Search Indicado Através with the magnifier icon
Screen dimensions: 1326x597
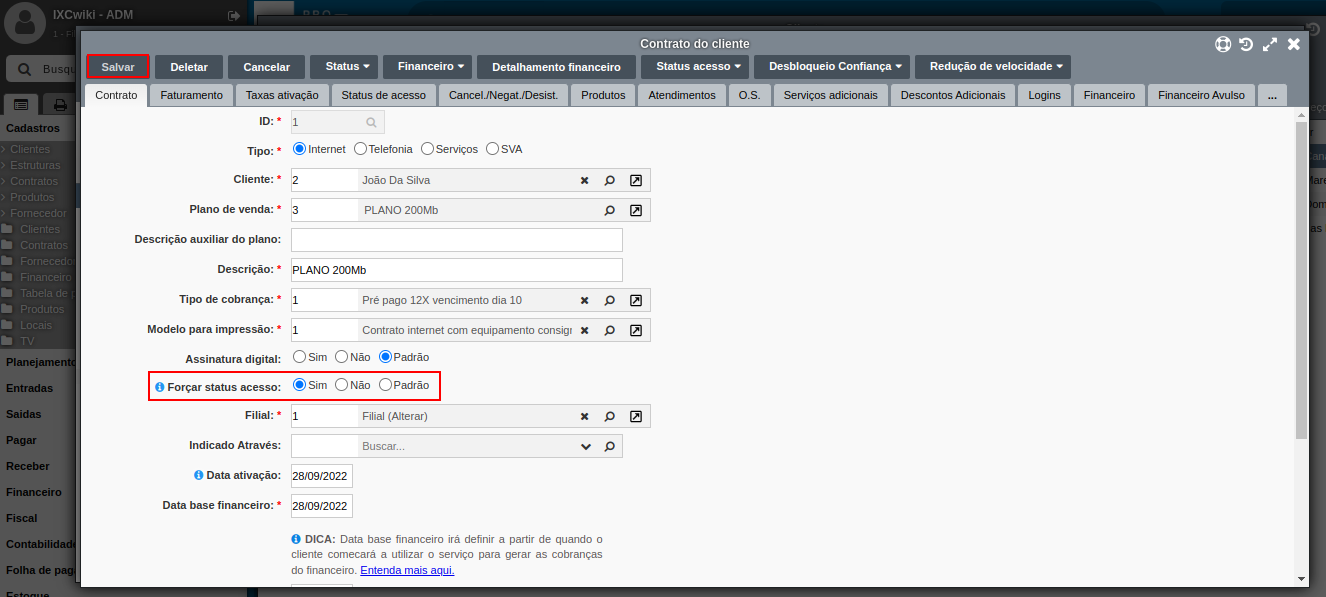(x=610, y=445)
